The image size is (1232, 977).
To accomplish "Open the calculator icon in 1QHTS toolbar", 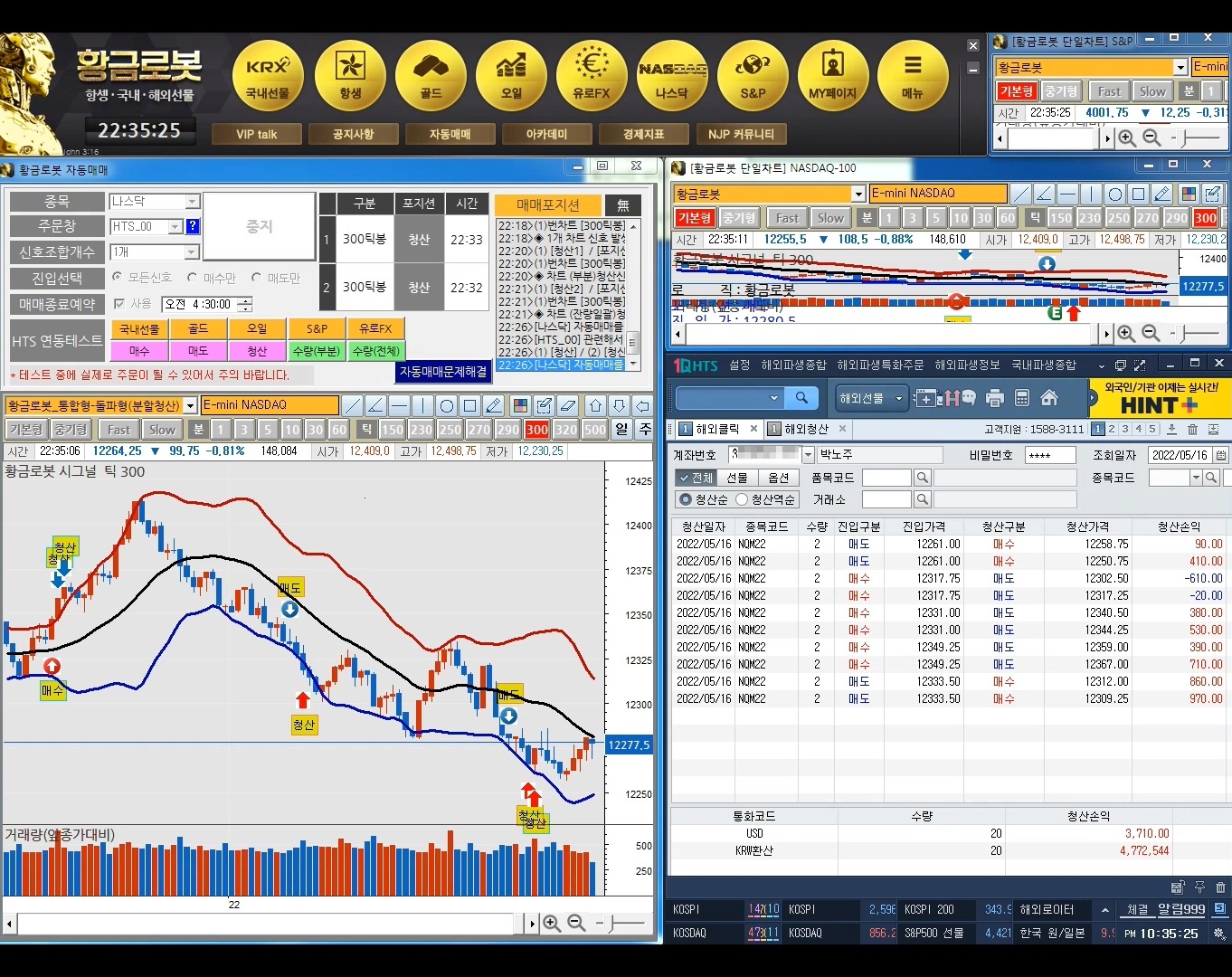I will 1022,398.
